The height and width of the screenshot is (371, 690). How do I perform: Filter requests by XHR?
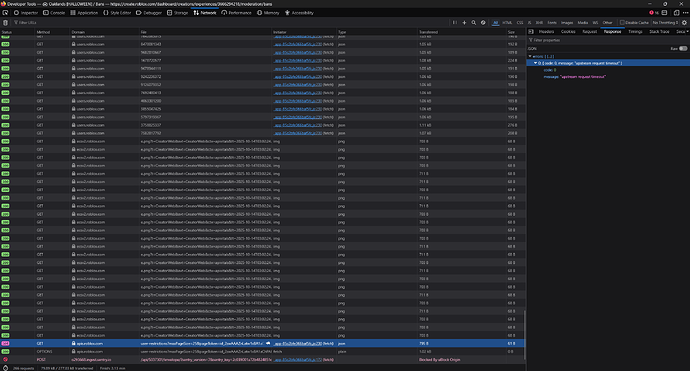point(539,22)
